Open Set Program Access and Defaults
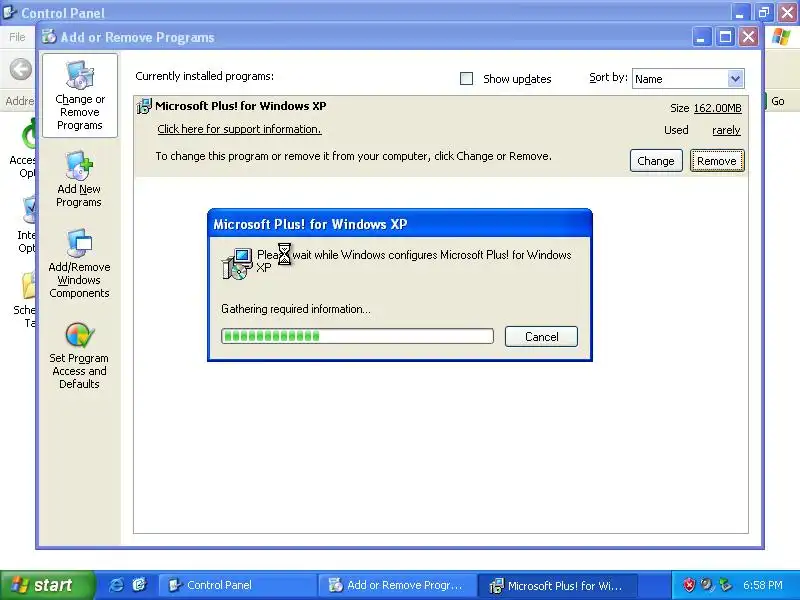 coord(79,356)
